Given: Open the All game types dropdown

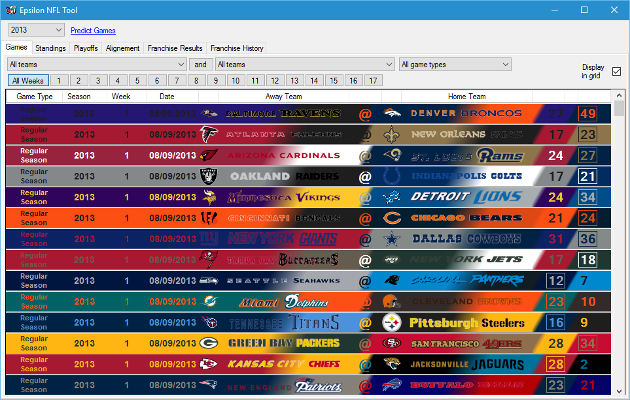Looking at the screenshot, I should pos(455,64).
